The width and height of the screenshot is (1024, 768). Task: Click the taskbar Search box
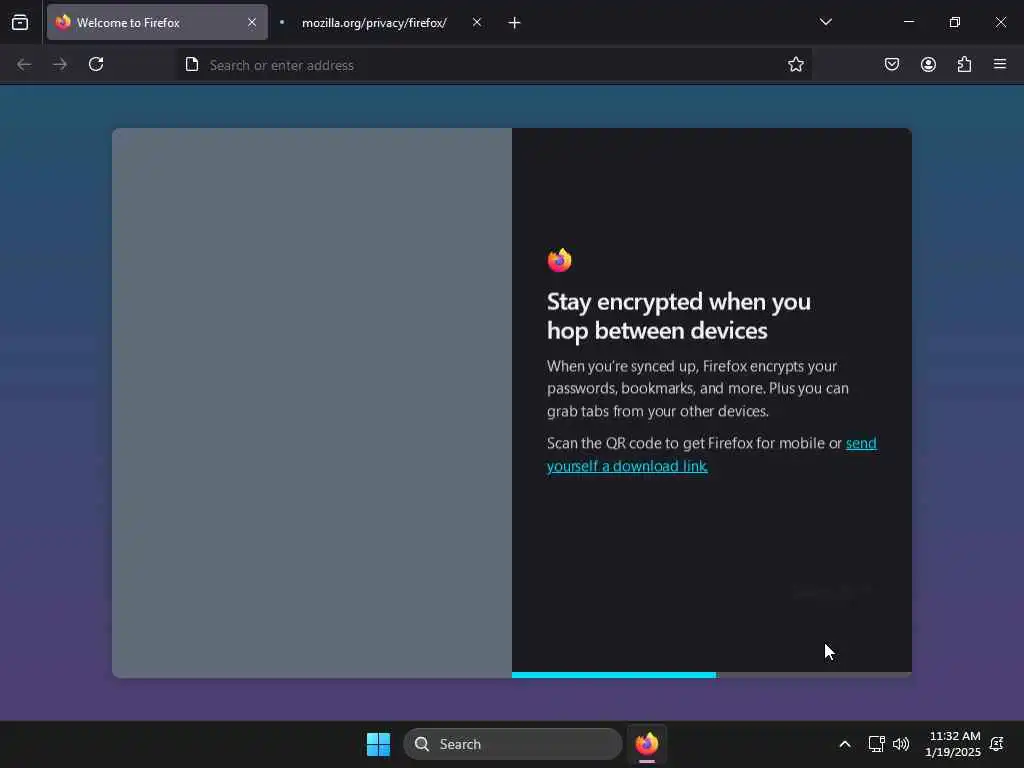tap(513, 744)
